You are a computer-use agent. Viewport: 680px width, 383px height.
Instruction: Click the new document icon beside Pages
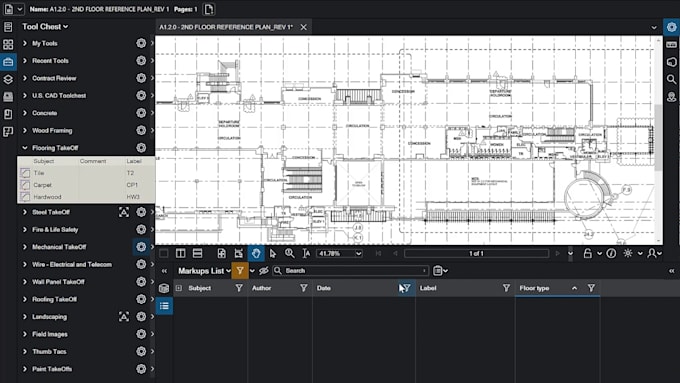pyautogui.click(x=209, y=9)
